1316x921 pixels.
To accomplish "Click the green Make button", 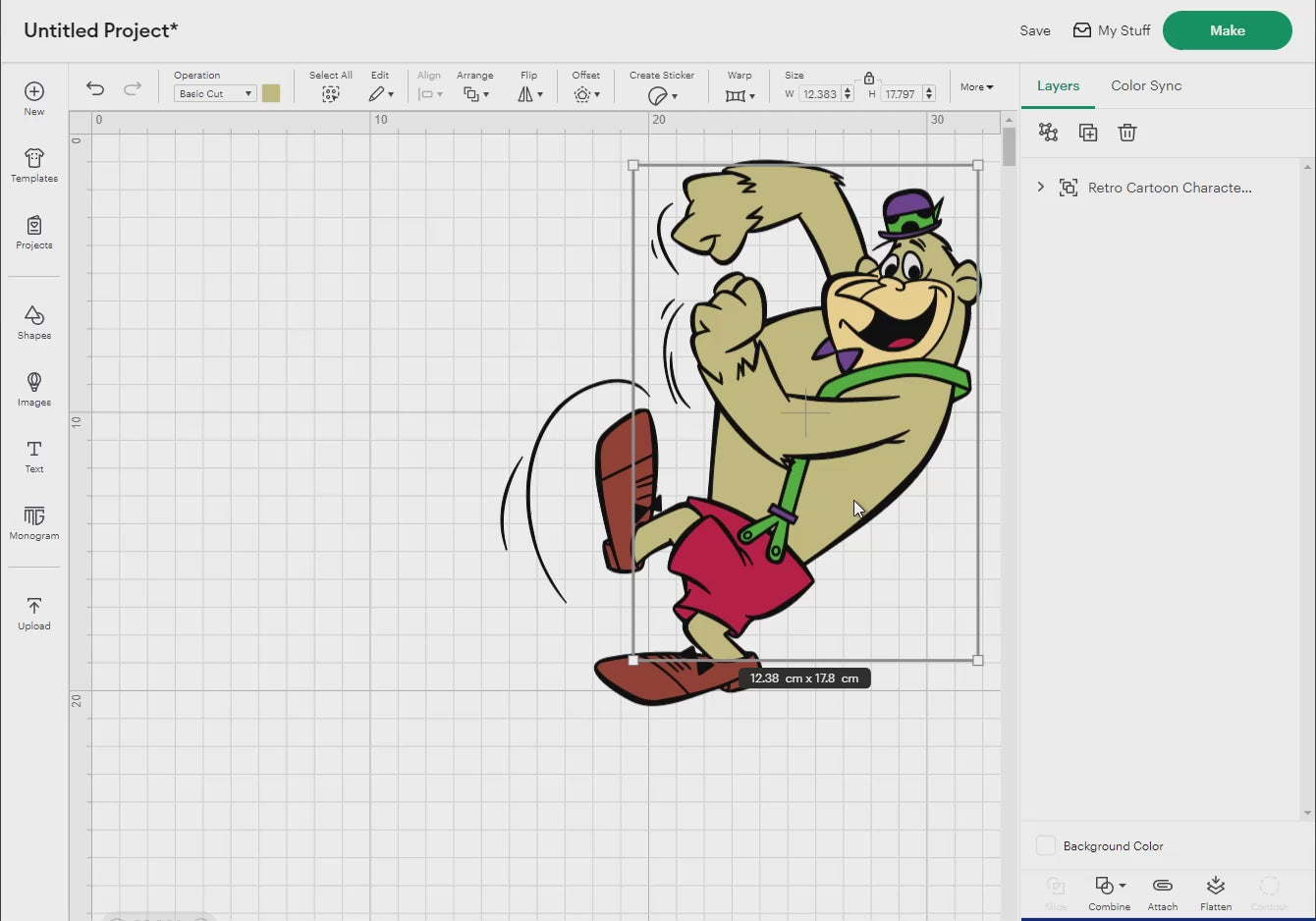I will [1228, 30].
